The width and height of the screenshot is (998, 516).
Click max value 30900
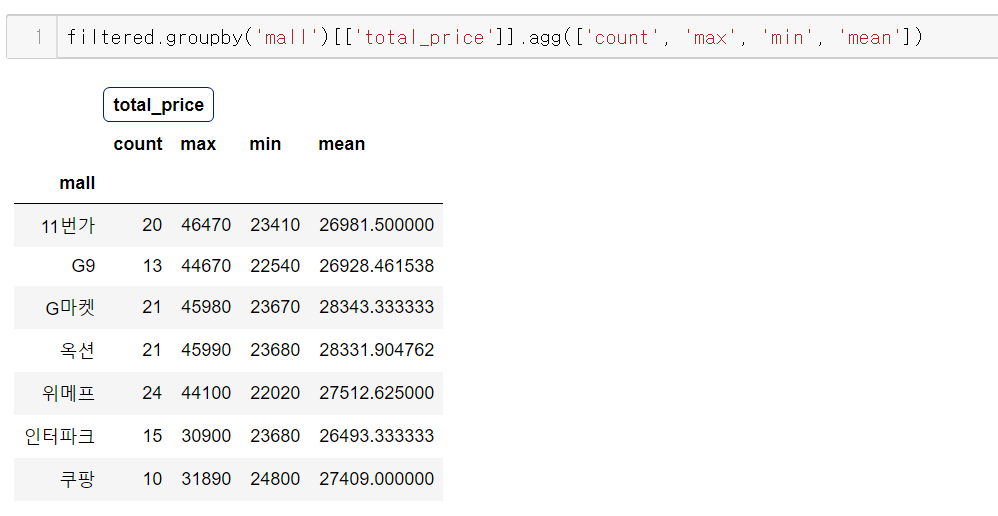coord(206,436)
